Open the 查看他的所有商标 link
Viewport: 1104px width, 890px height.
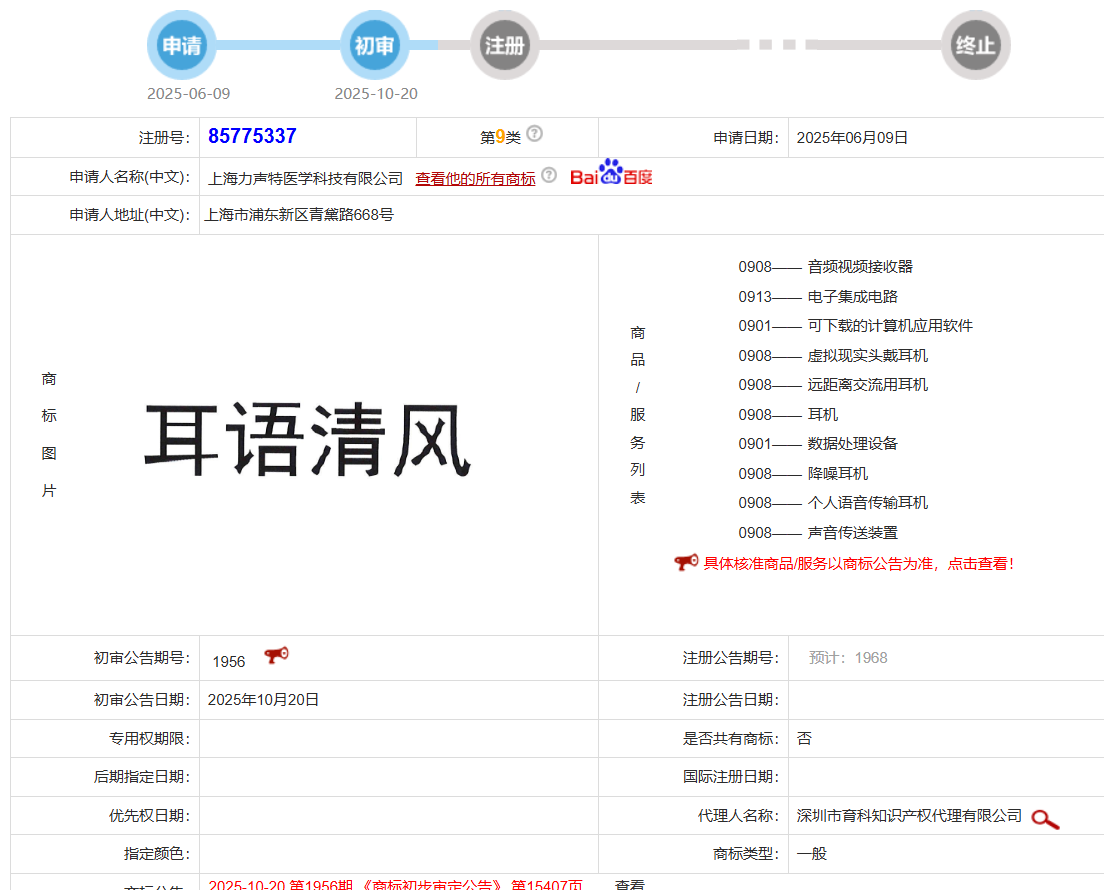(475, 178)
